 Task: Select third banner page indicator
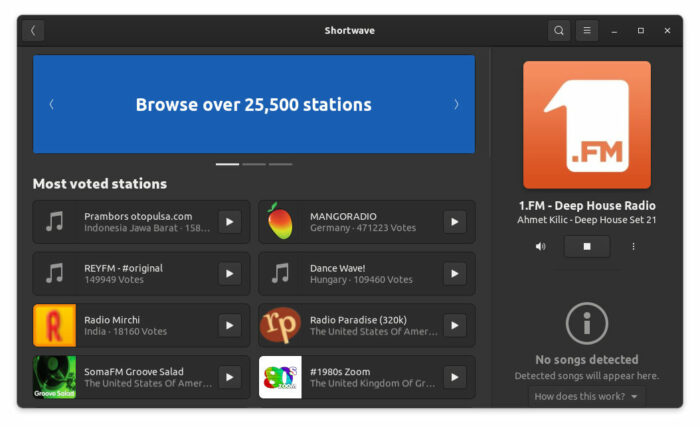tap(280, 164)
